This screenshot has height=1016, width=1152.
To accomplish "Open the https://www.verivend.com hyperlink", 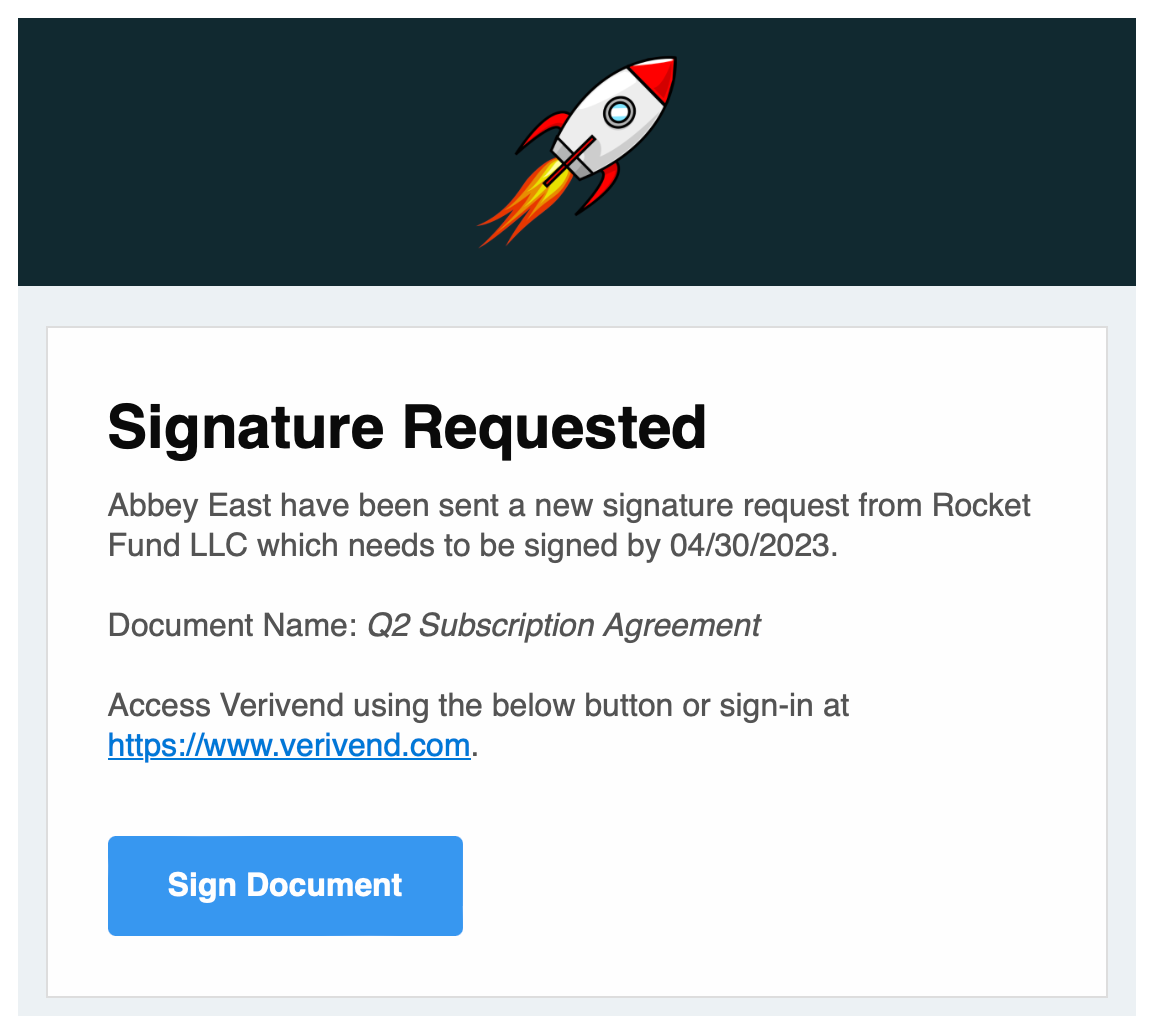I will pyautogui.click(x=288, y=745).
